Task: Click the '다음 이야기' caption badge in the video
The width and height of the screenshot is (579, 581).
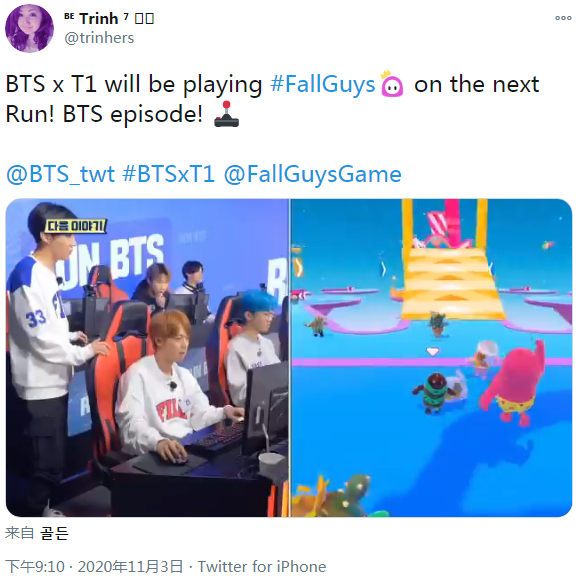Action: coord(76,226)
